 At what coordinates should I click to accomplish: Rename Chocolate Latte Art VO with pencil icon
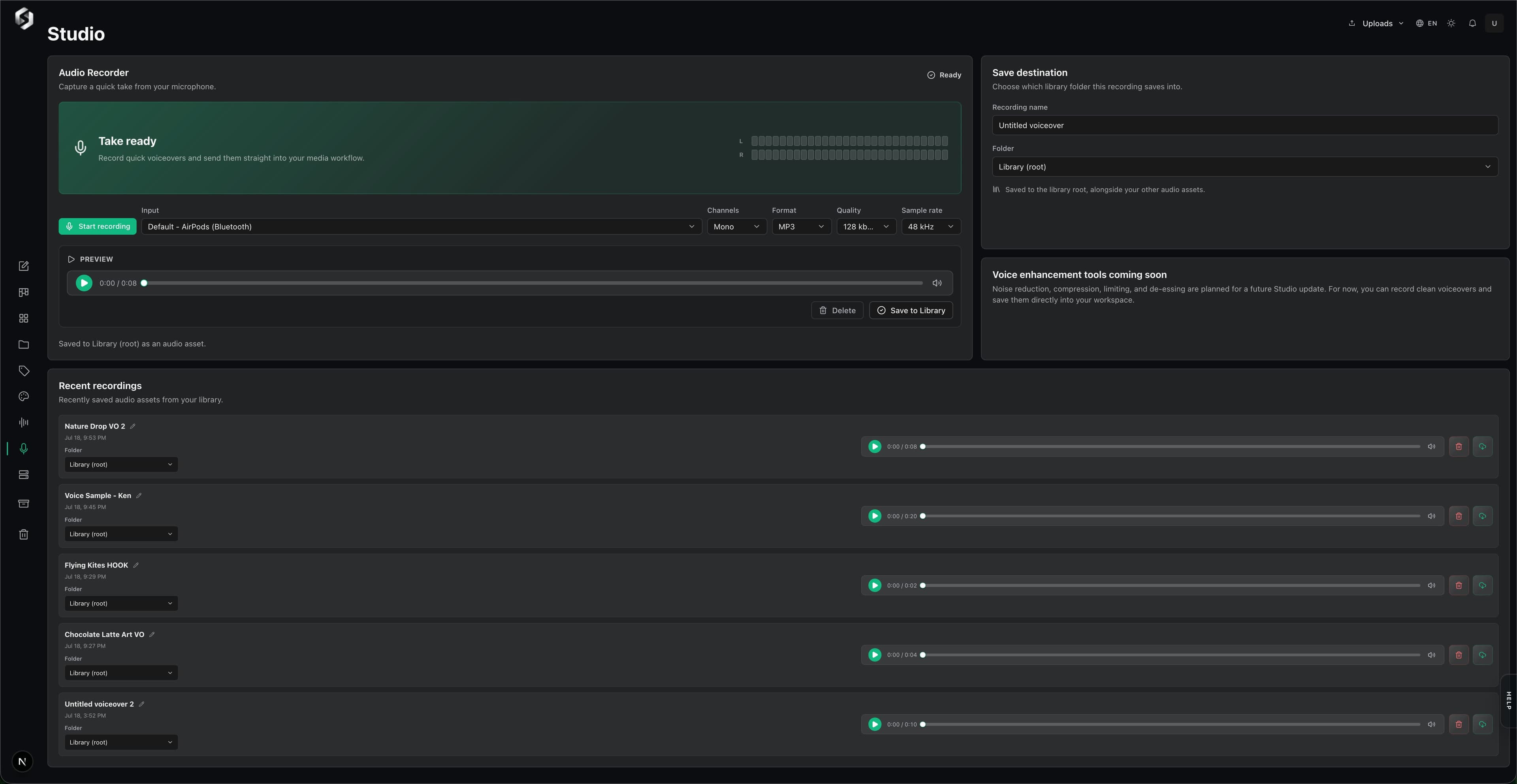click(x=152, y=634)
